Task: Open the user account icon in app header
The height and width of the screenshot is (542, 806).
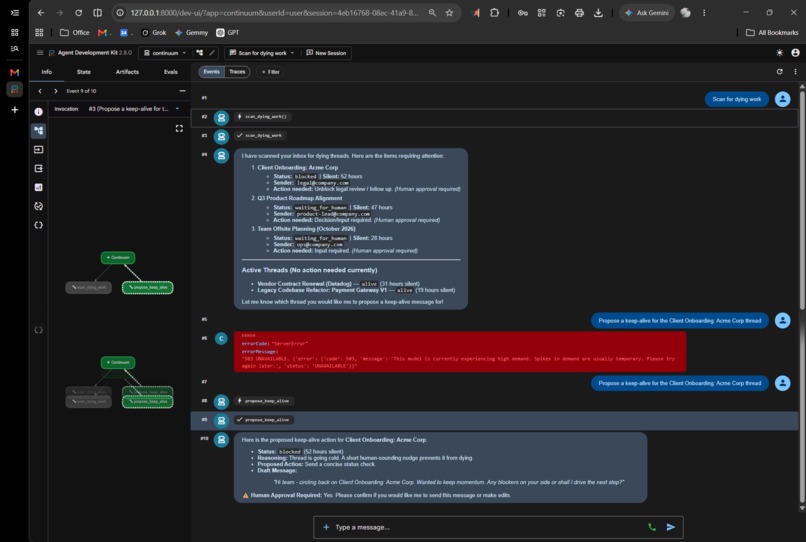Action: point(795,52)
